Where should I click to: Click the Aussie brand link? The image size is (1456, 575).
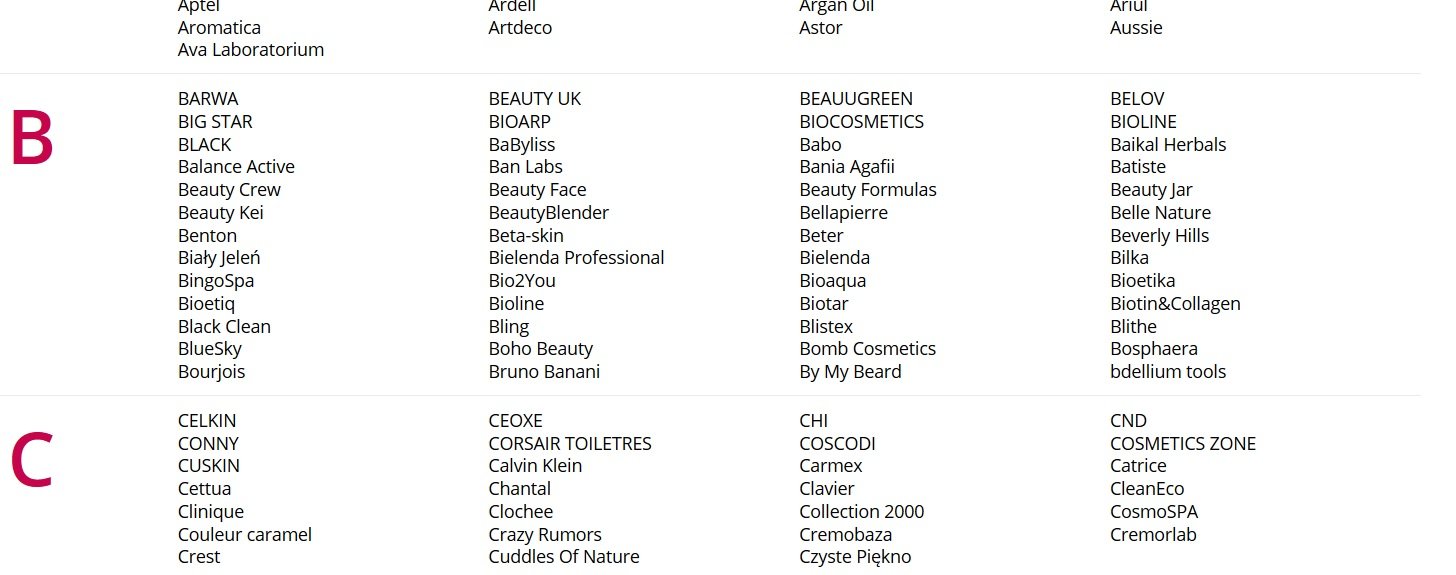(1136, 28)
